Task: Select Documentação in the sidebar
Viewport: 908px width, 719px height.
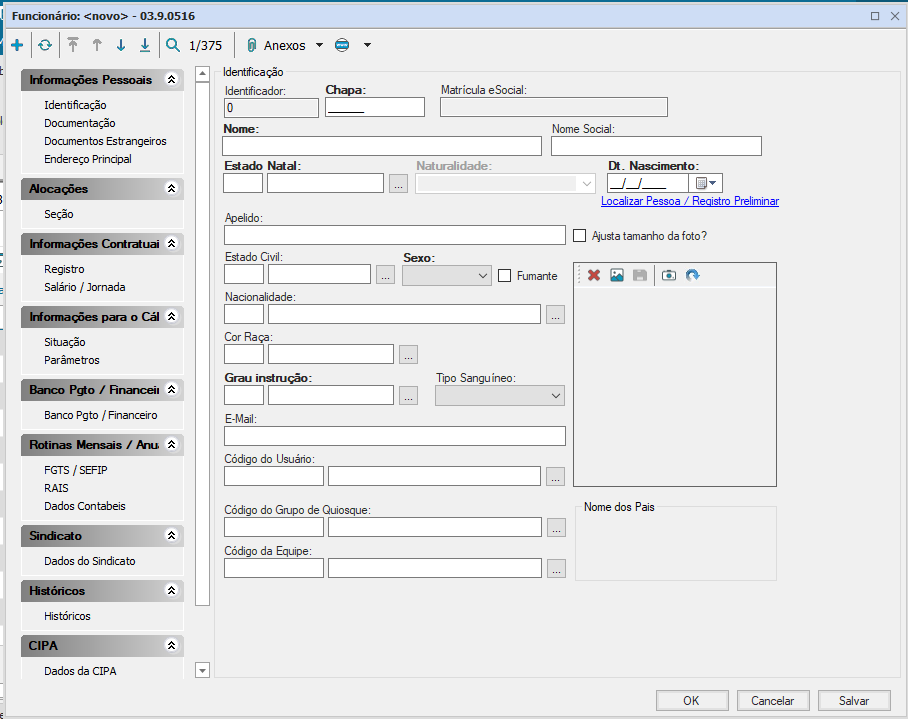Action: coord(80,123)
